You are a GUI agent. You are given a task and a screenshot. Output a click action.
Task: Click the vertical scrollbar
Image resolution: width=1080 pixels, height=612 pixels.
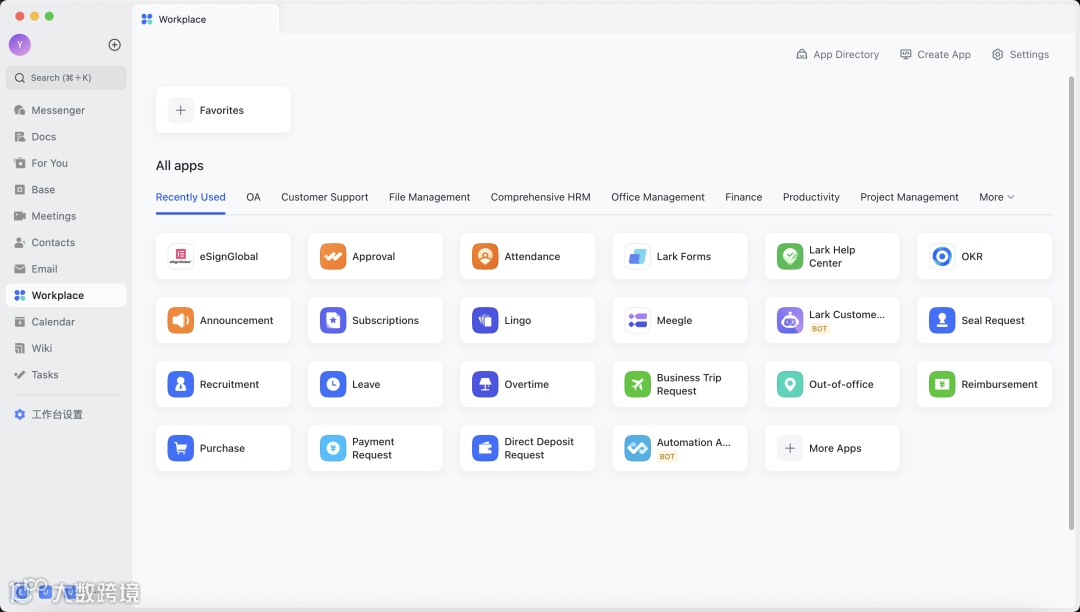1071,303
